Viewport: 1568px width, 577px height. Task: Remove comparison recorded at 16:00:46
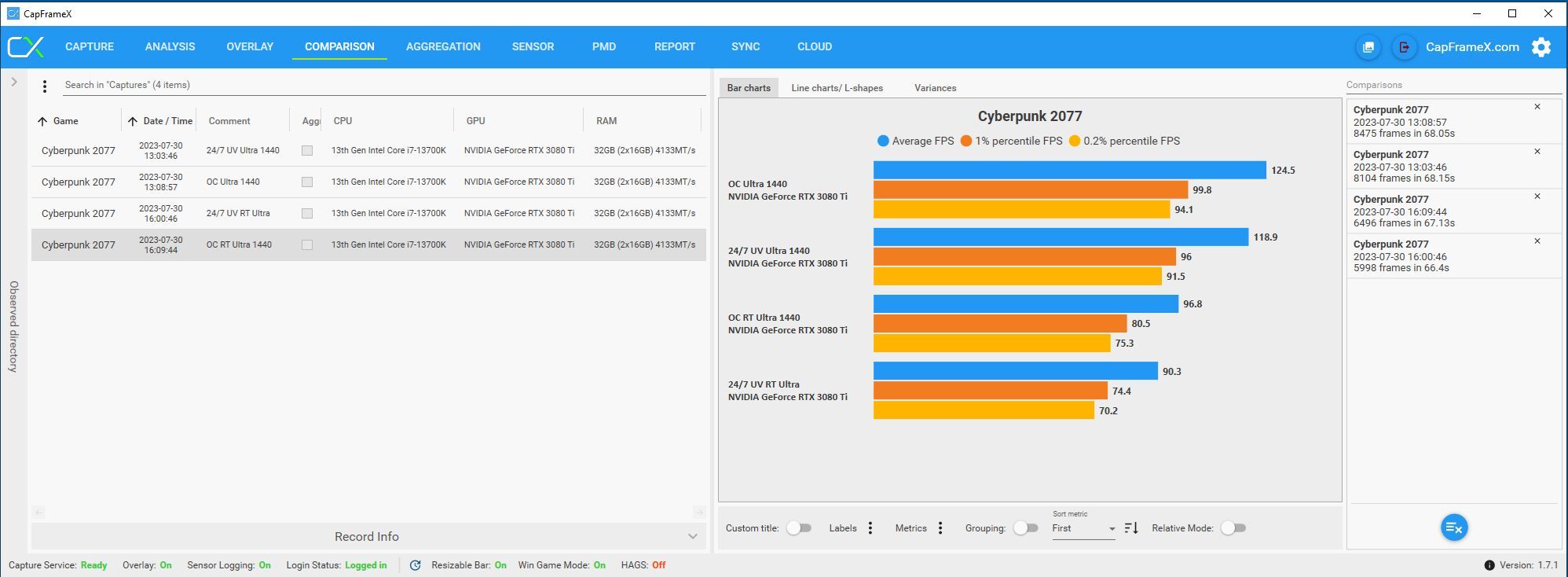[1537, 241]
